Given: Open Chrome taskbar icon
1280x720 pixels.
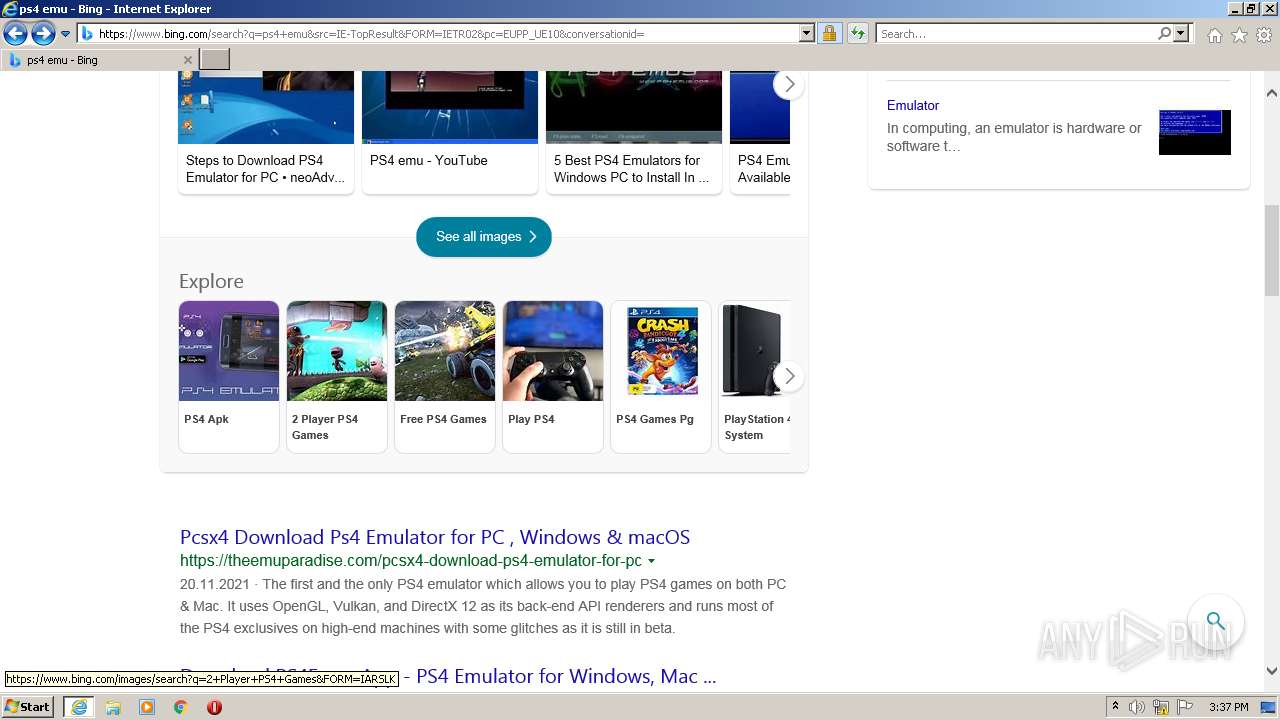Looking at the screenshot, I should click(x=181, y=707).
